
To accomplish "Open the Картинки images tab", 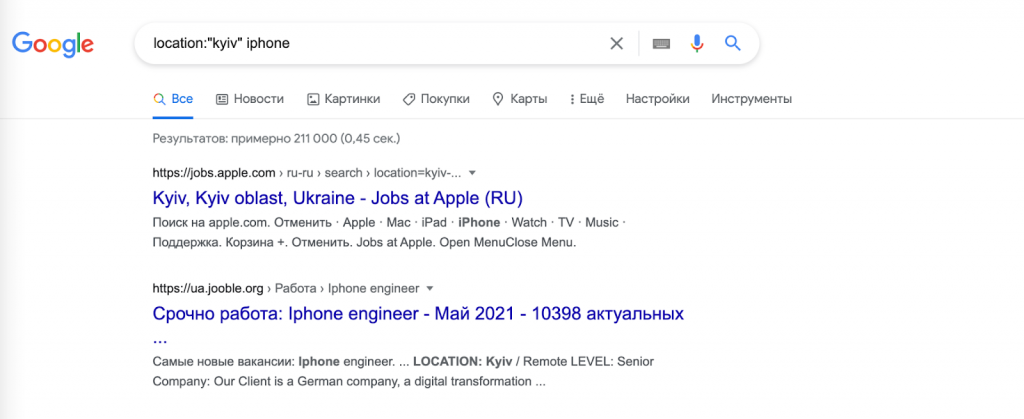I will click(x=343, y=99).
